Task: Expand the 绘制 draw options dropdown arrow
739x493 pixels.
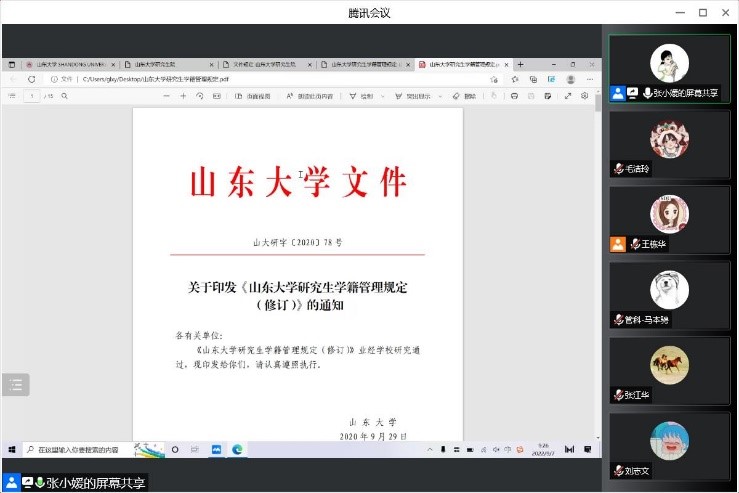Action: [383, 96]
